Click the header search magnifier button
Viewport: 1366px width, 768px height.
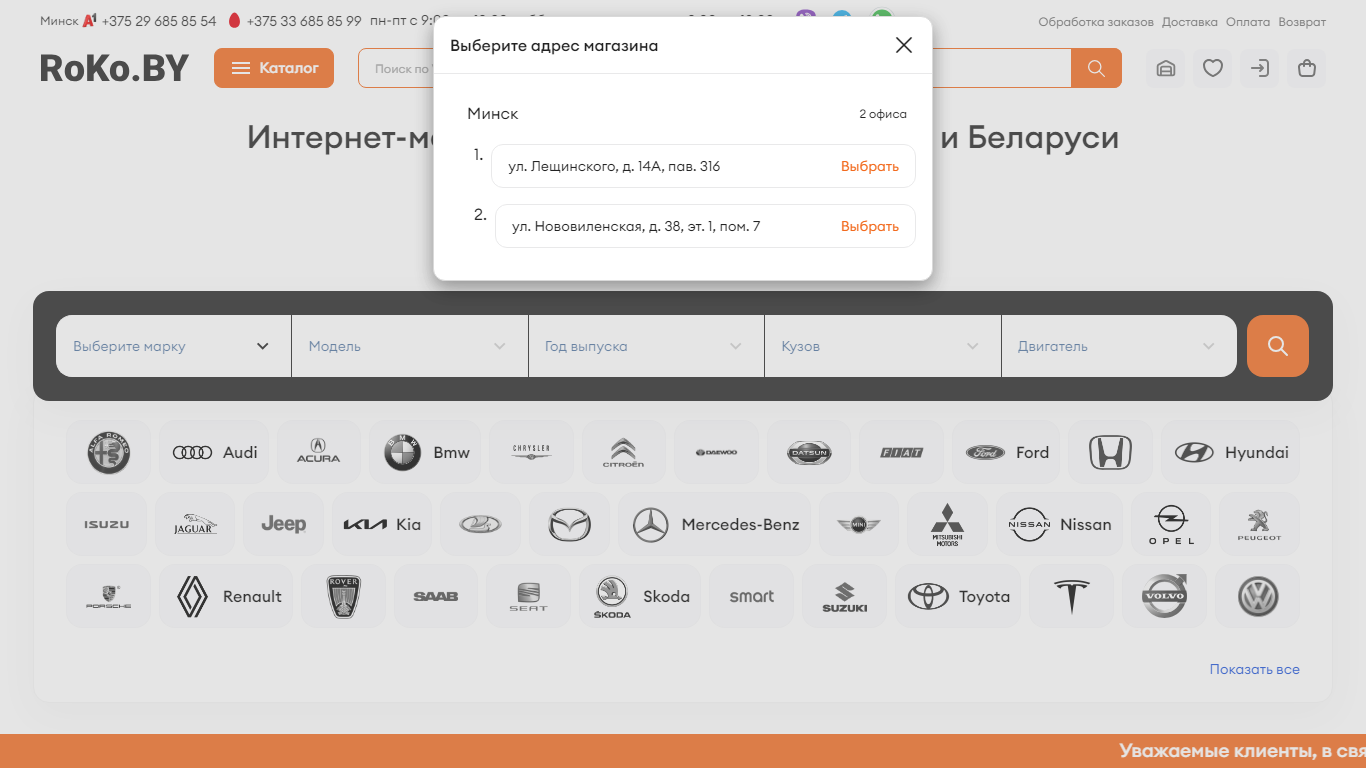tap(1096, 68)
